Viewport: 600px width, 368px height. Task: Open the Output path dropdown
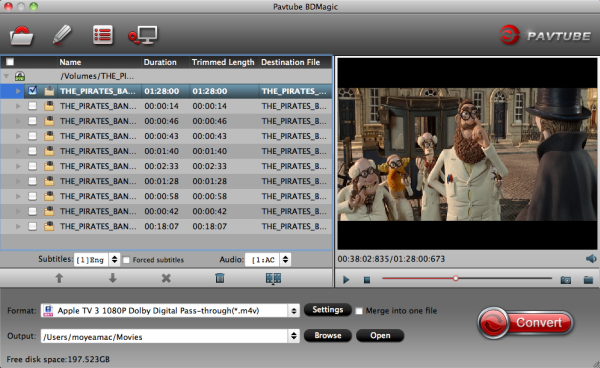coord(170,336)
